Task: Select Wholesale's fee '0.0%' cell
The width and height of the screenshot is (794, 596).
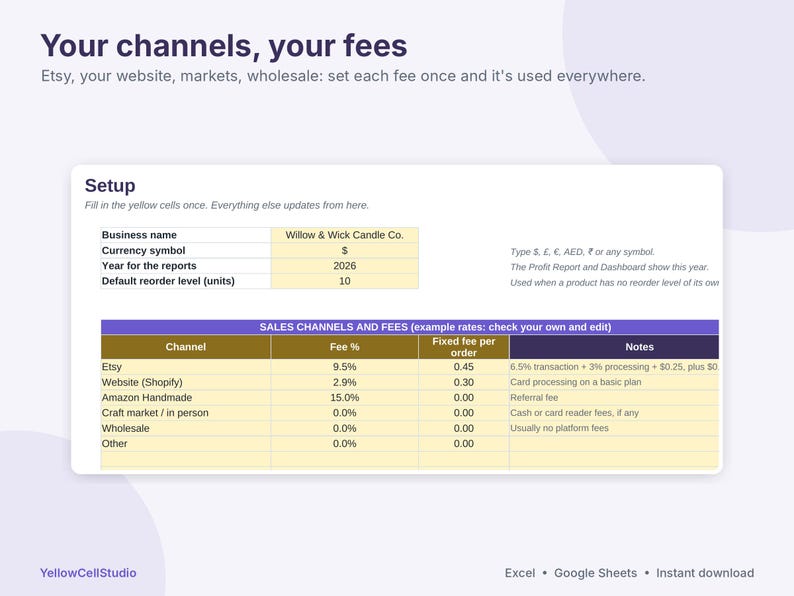Action: [x=344, y=428]
